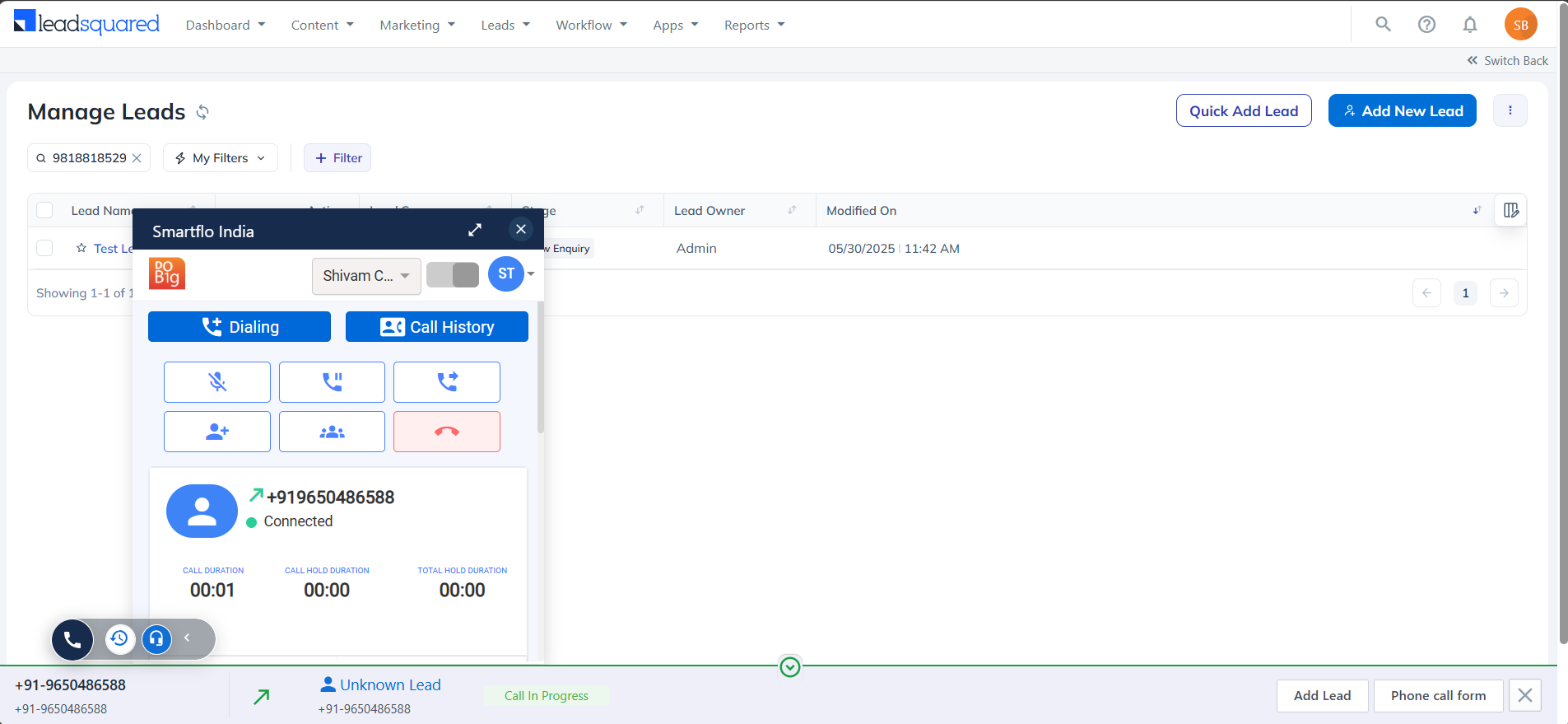Screen dimensions: 1568x724
Task: Hang up the current call
Action: [x=447, y=432]
